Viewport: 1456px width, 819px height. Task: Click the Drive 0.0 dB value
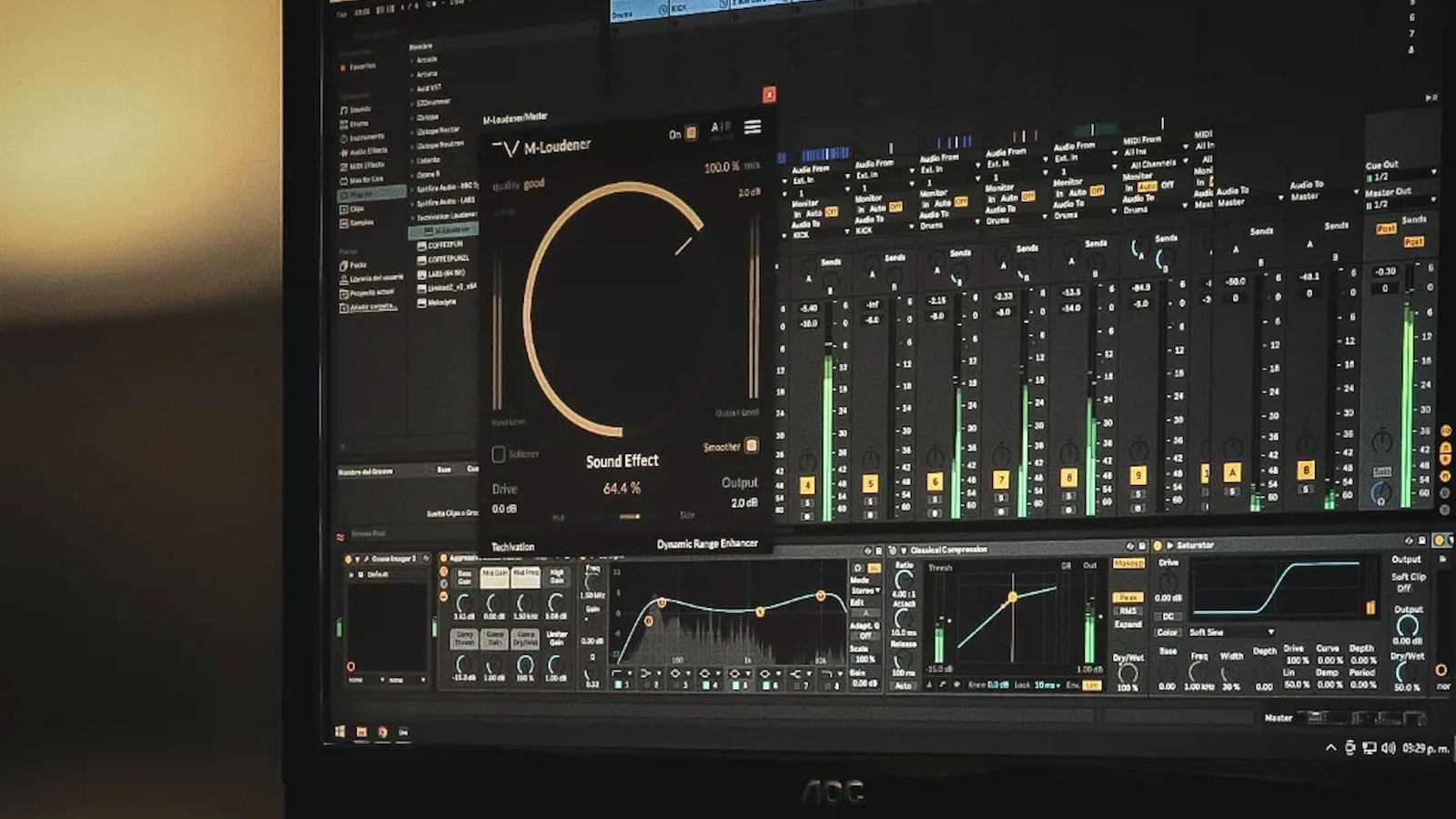click(505, 509)
